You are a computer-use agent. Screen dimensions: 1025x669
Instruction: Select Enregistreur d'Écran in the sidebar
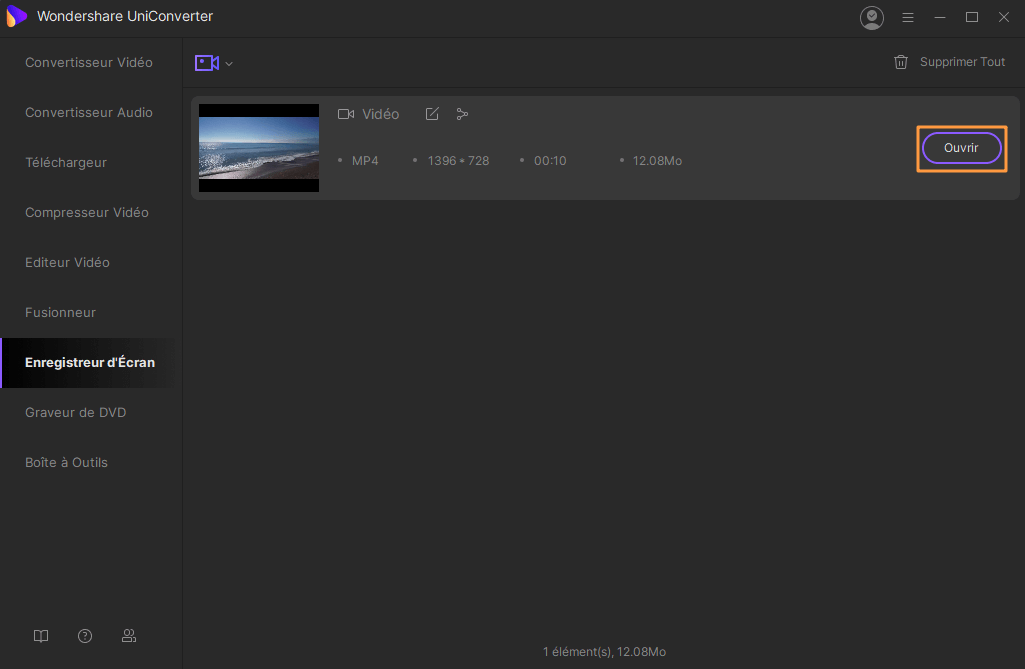(90, 362)
